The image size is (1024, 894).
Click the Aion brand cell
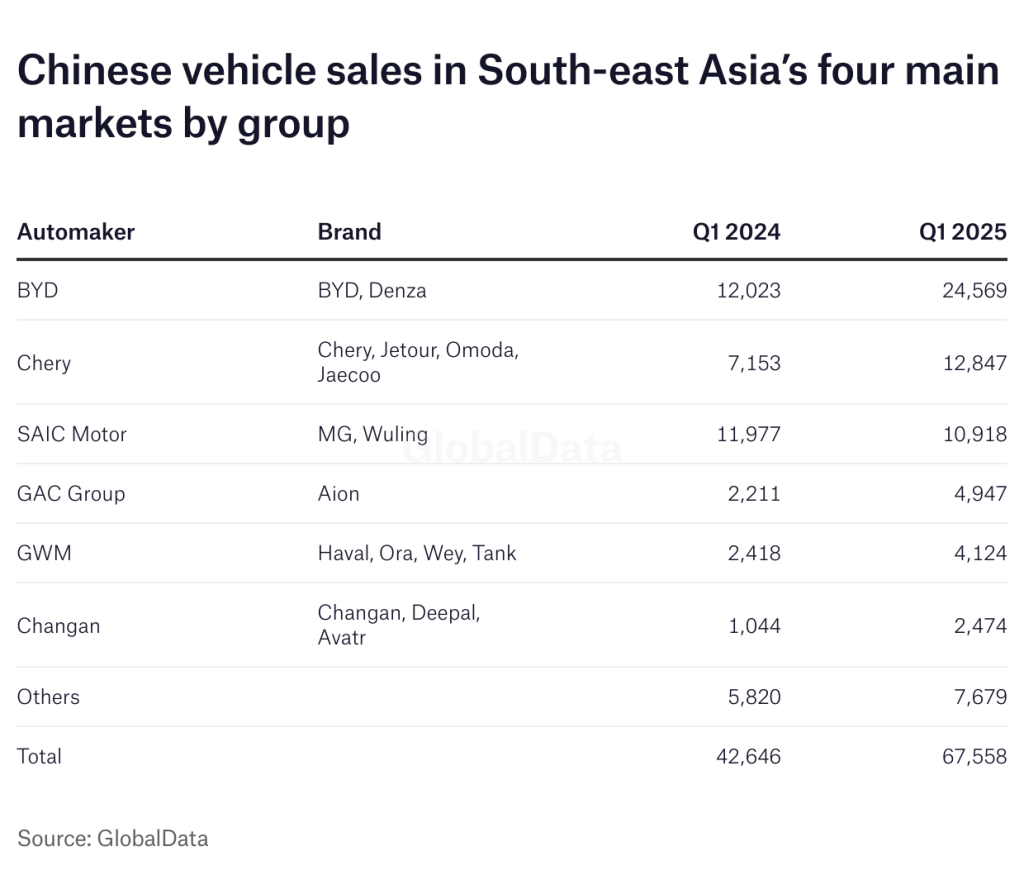338,493
